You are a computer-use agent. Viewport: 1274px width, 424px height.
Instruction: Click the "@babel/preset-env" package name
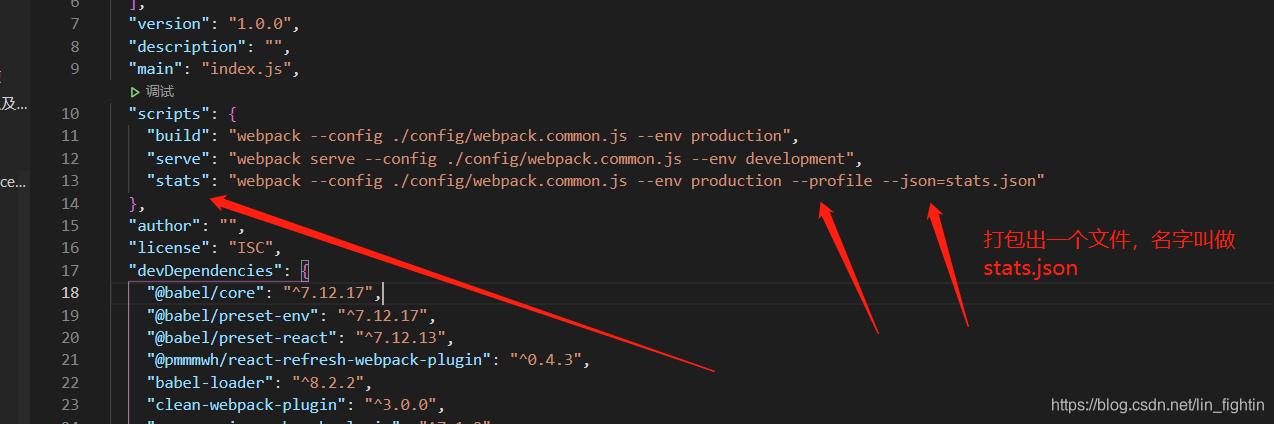[233, 316]
